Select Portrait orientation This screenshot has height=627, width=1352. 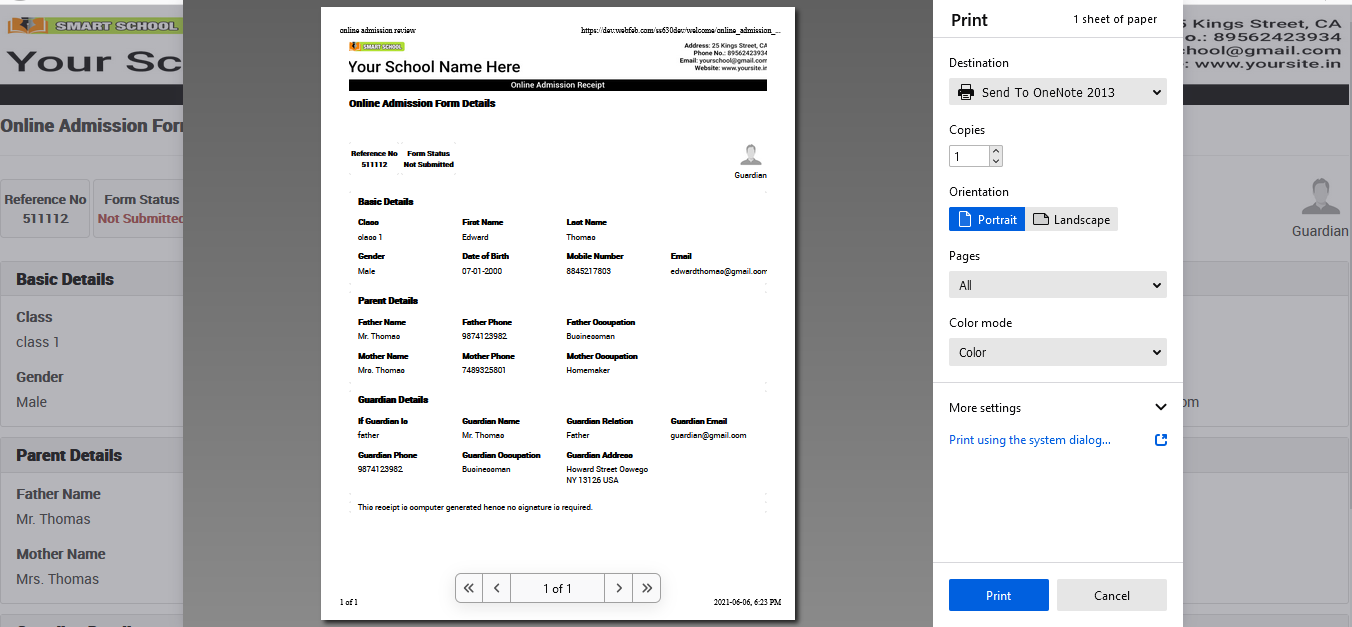pos(987,219)
